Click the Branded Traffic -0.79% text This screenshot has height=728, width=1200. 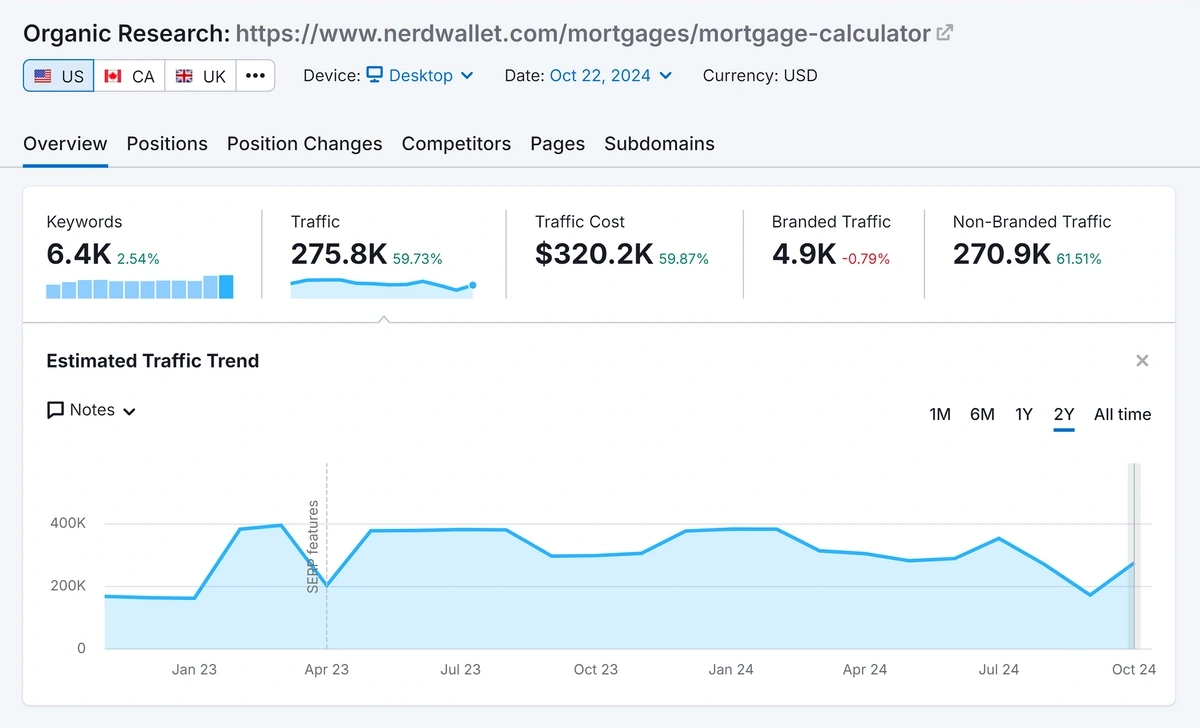click(x=866, y=258)
